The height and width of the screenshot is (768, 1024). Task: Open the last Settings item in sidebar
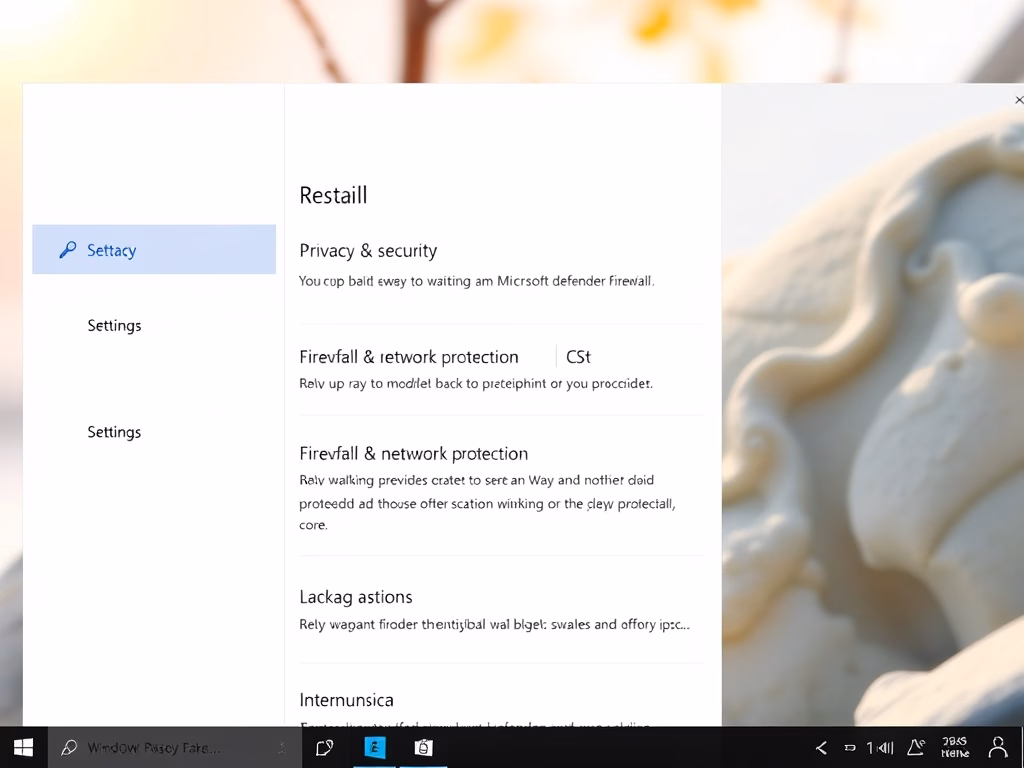pyautogui.click(x=114, y=432)
